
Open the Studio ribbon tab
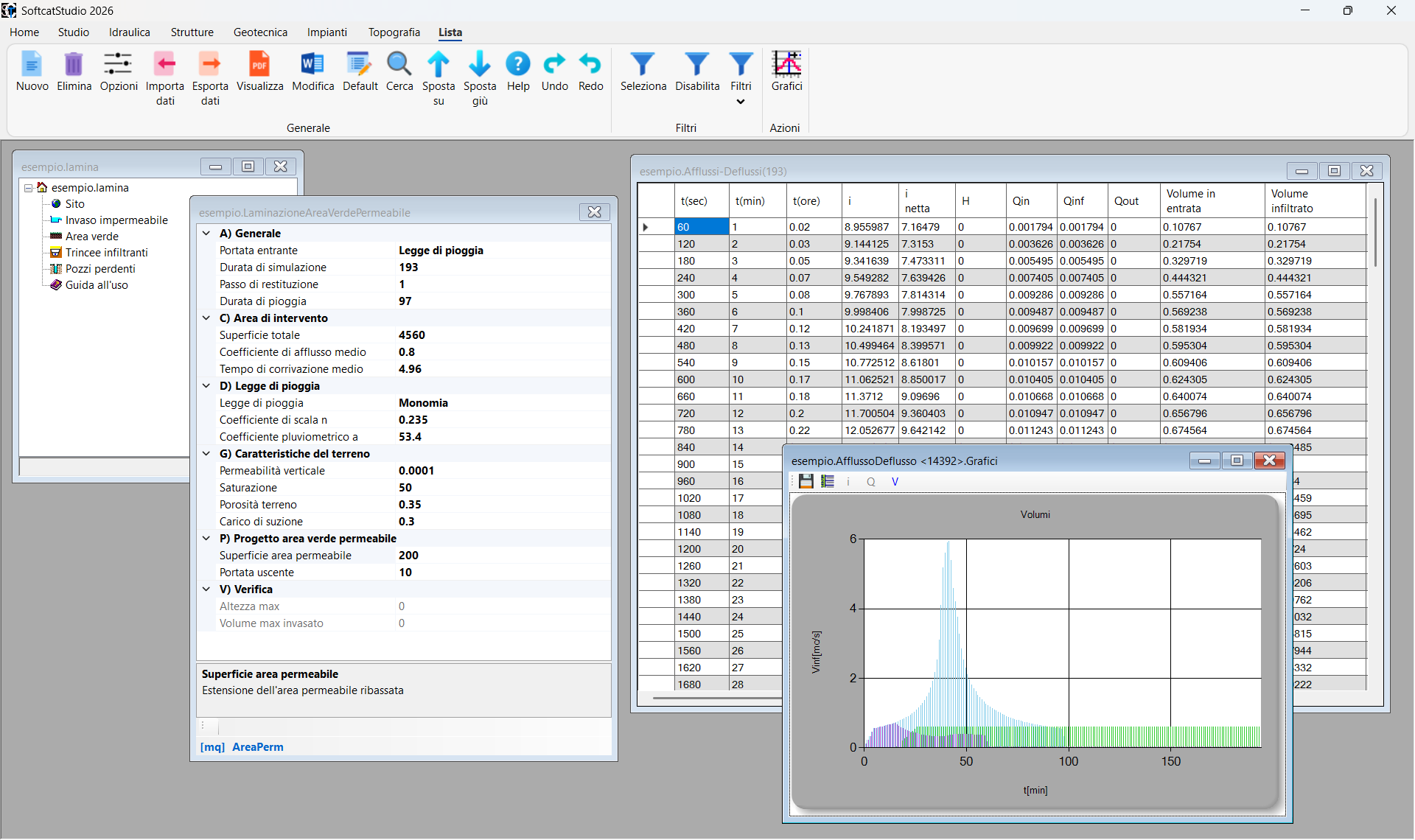74,32
